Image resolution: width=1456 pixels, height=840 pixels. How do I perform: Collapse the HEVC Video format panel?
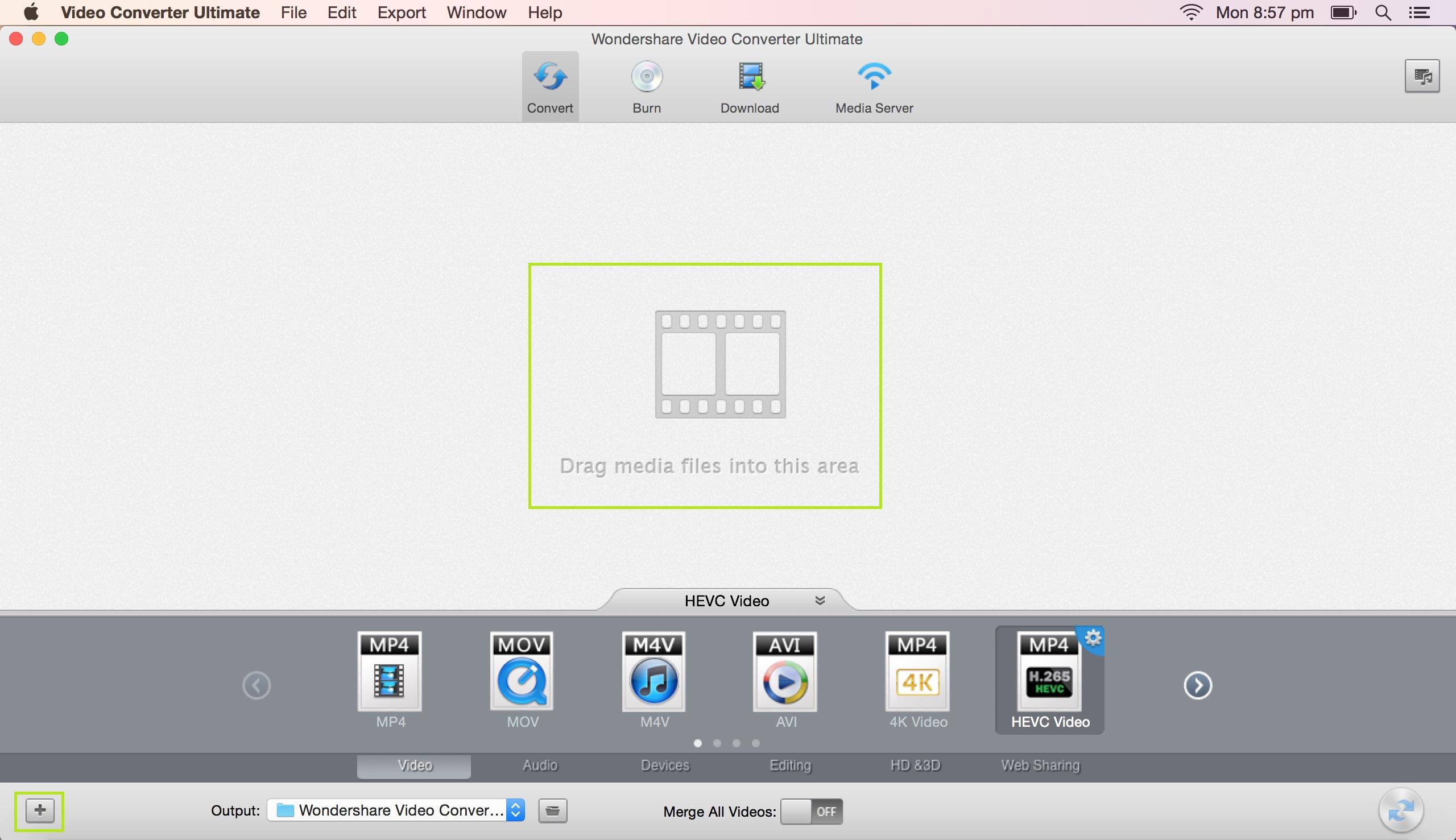click(x=820, y=601)
